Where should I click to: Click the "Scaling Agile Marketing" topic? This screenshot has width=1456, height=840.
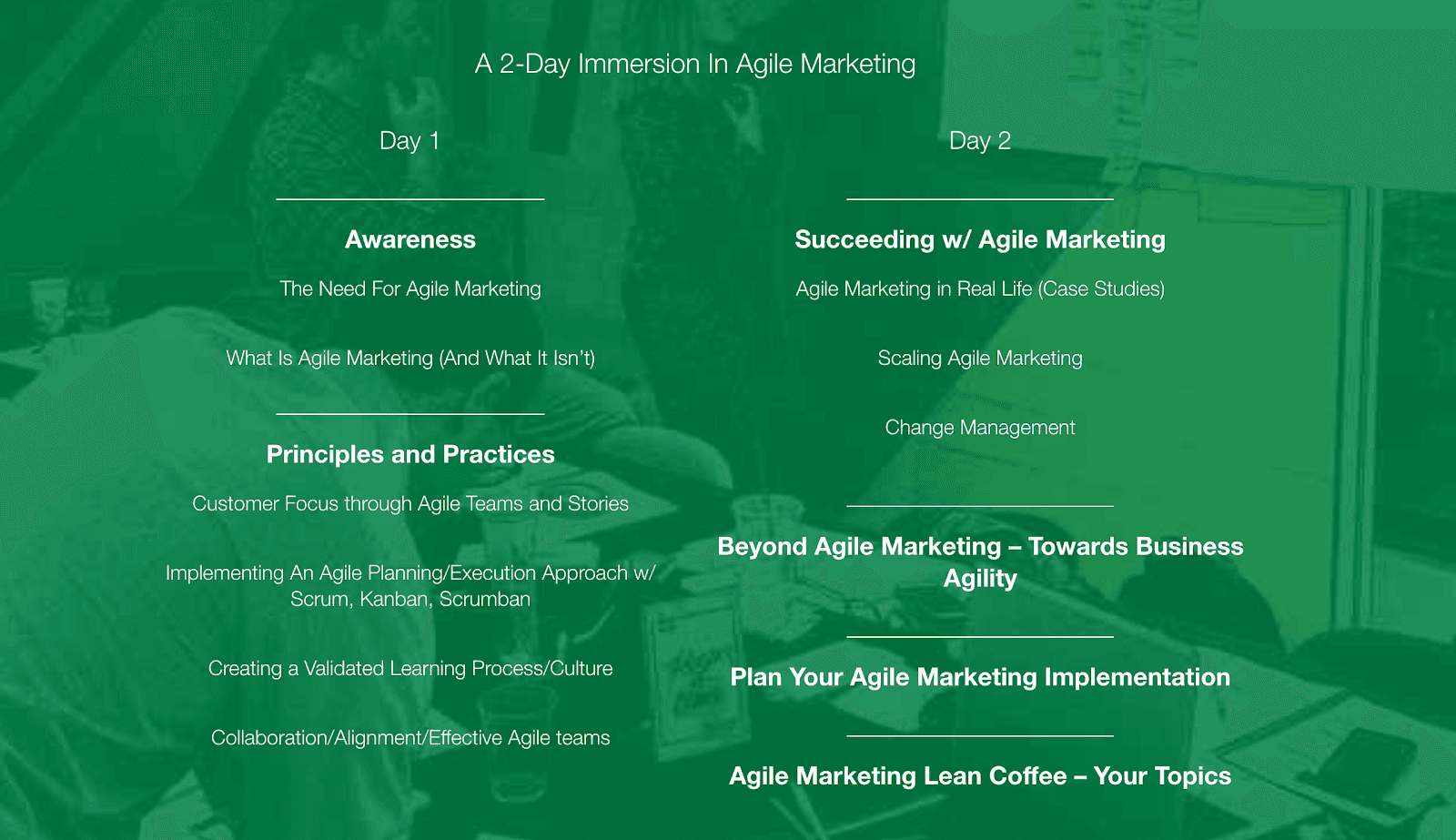979,358
